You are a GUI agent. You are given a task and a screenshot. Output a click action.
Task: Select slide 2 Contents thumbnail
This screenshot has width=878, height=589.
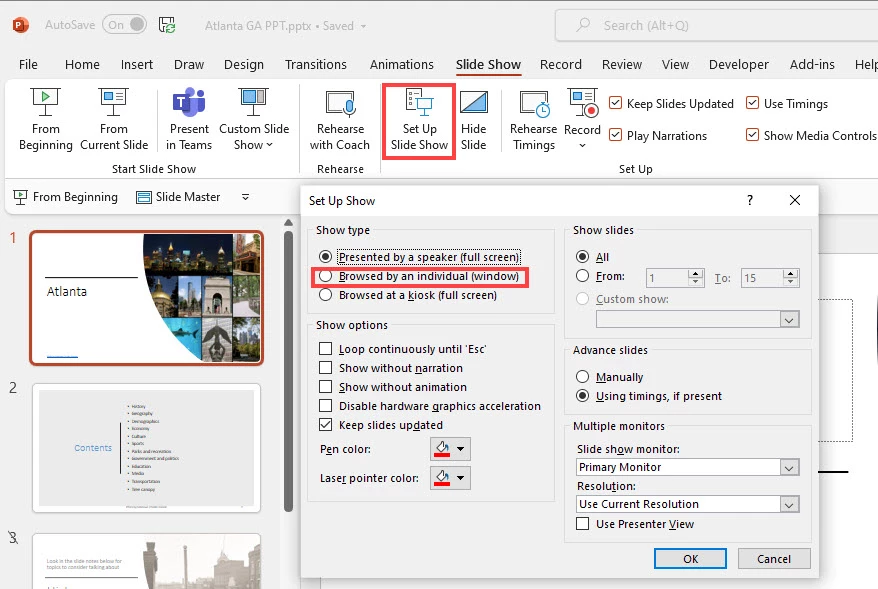146,448
